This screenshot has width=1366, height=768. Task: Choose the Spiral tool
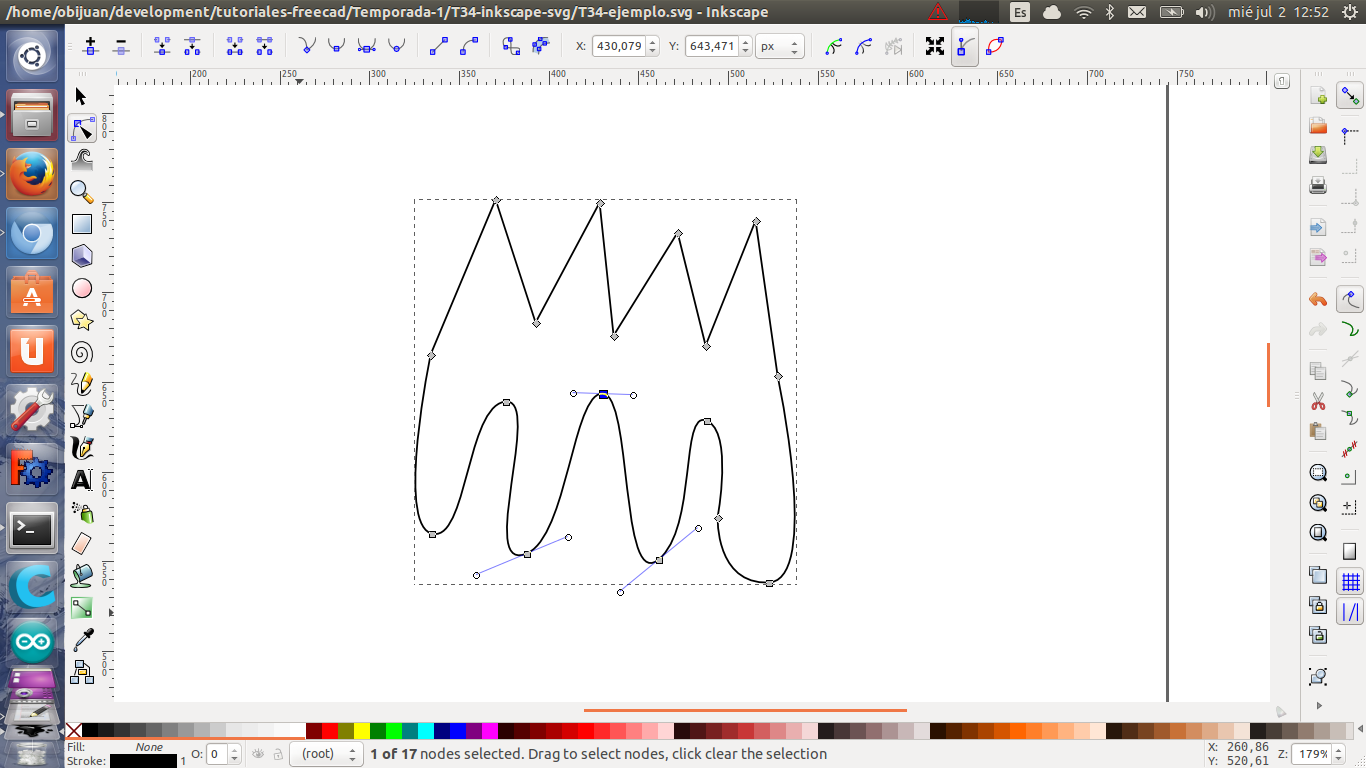tap(82, 352)
